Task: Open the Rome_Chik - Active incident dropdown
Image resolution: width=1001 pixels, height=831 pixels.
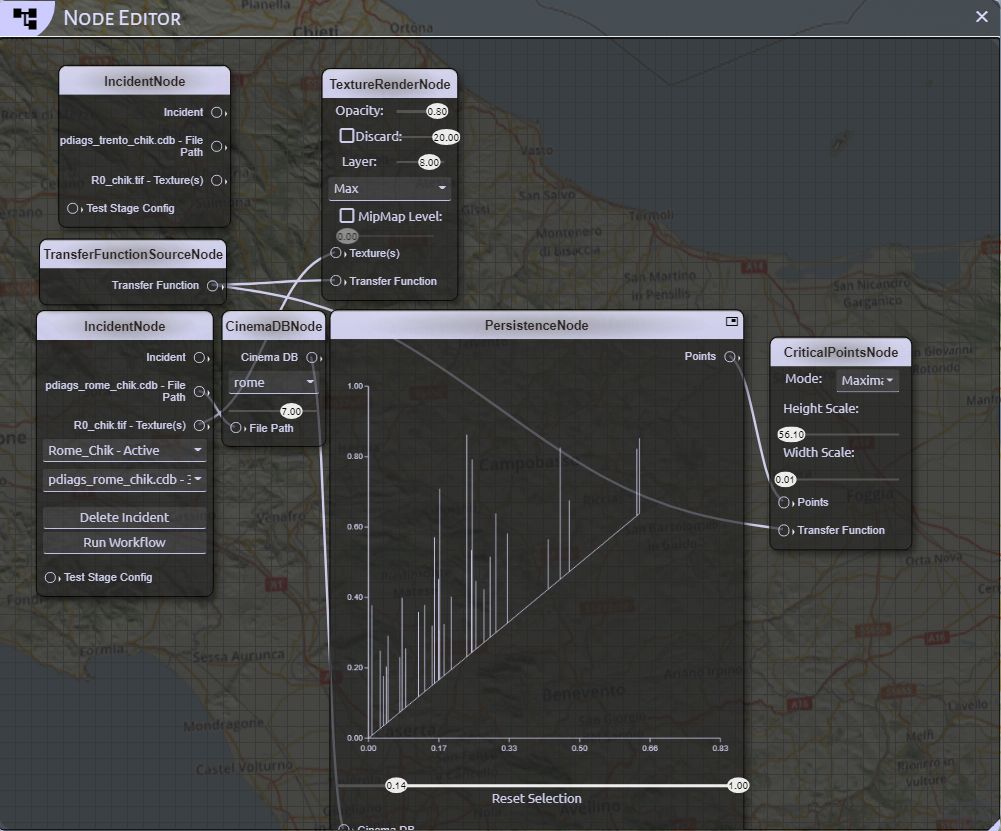Action: point(124,451)
